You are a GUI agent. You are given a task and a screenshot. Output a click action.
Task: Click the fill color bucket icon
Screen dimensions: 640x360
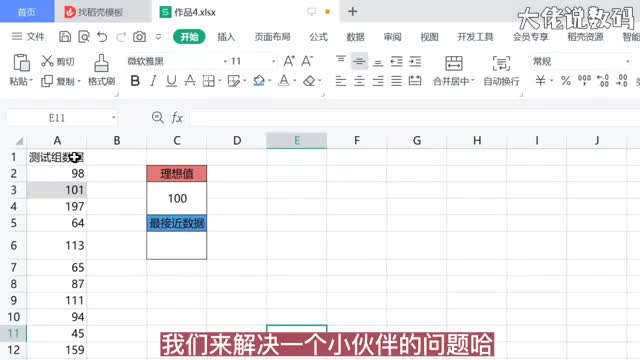click(x=259, y=81)
